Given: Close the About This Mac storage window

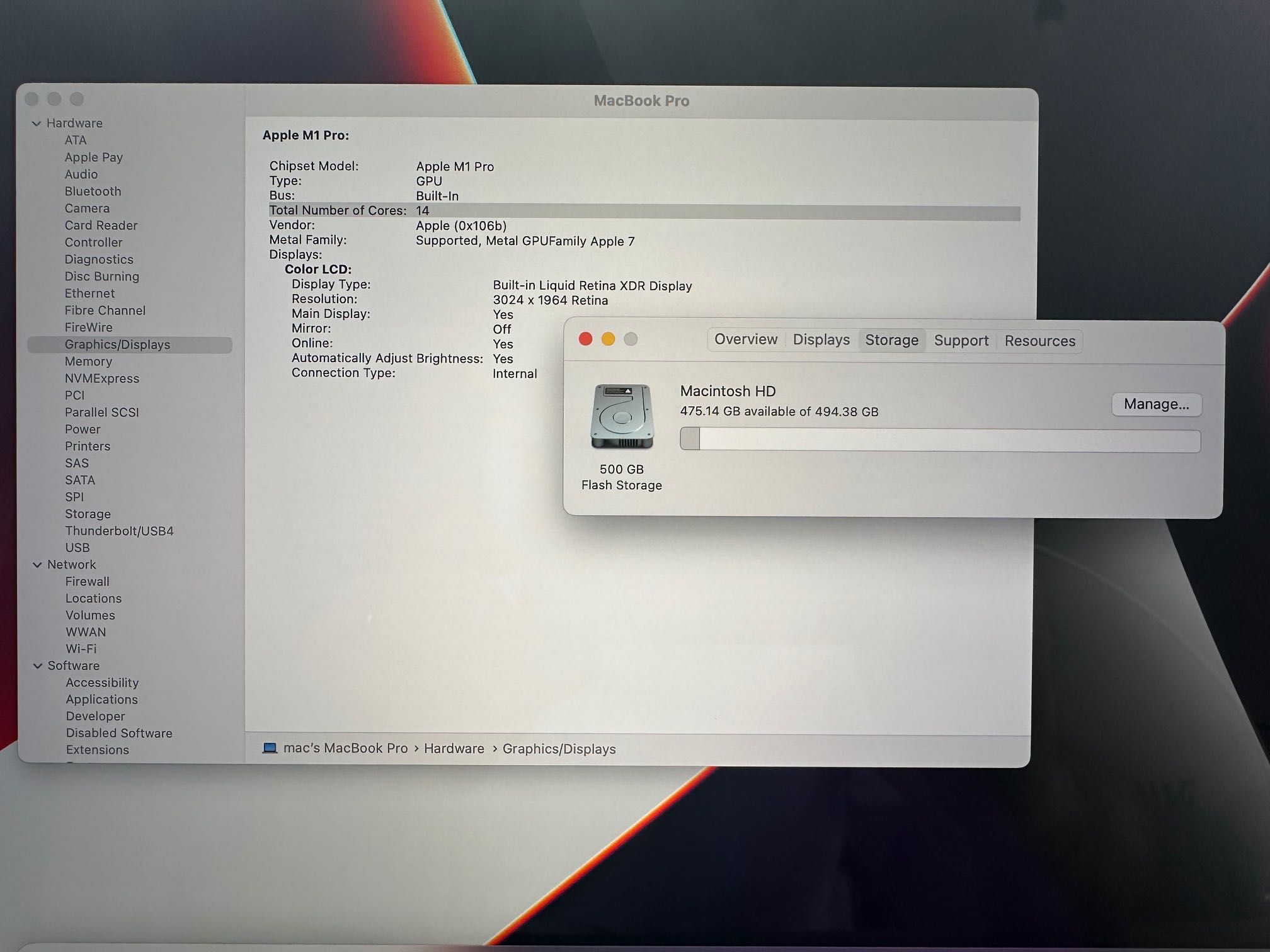Looking at the screenshot, I should [585, 339].
